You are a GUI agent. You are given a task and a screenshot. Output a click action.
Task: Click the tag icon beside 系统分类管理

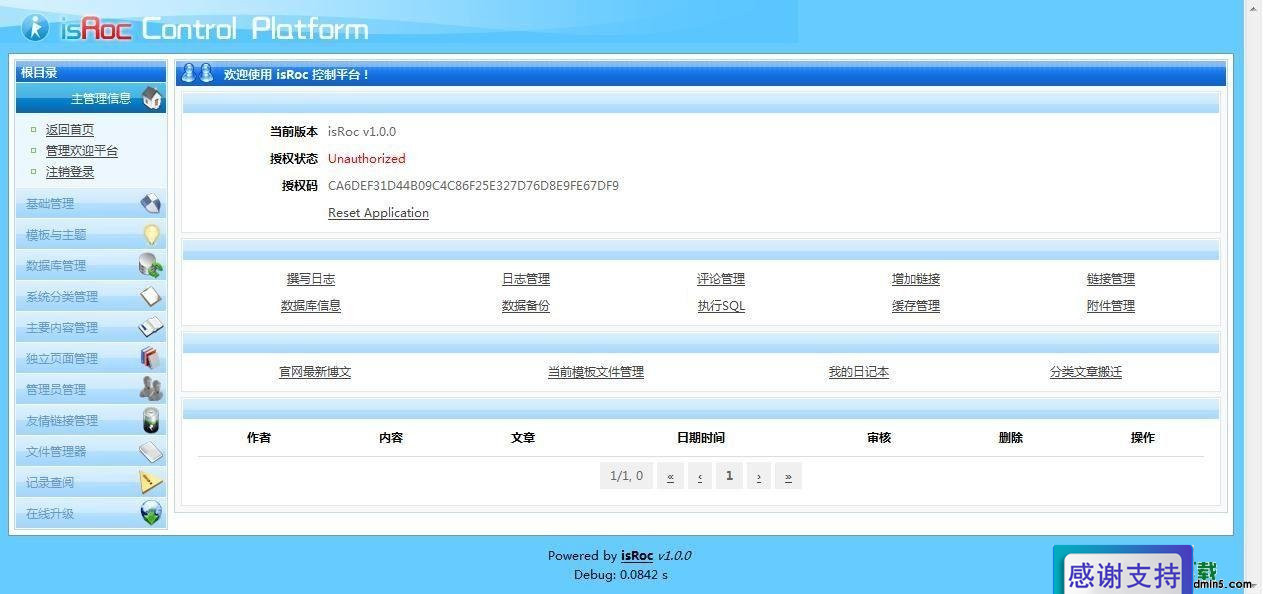point(151,296)
